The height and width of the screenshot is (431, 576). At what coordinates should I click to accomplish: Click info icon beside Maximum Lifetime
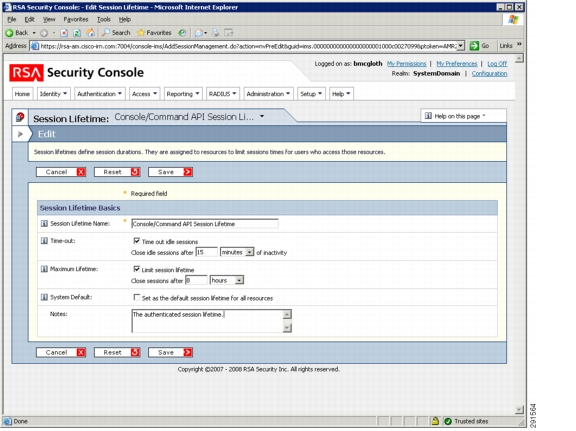point(44,269)
